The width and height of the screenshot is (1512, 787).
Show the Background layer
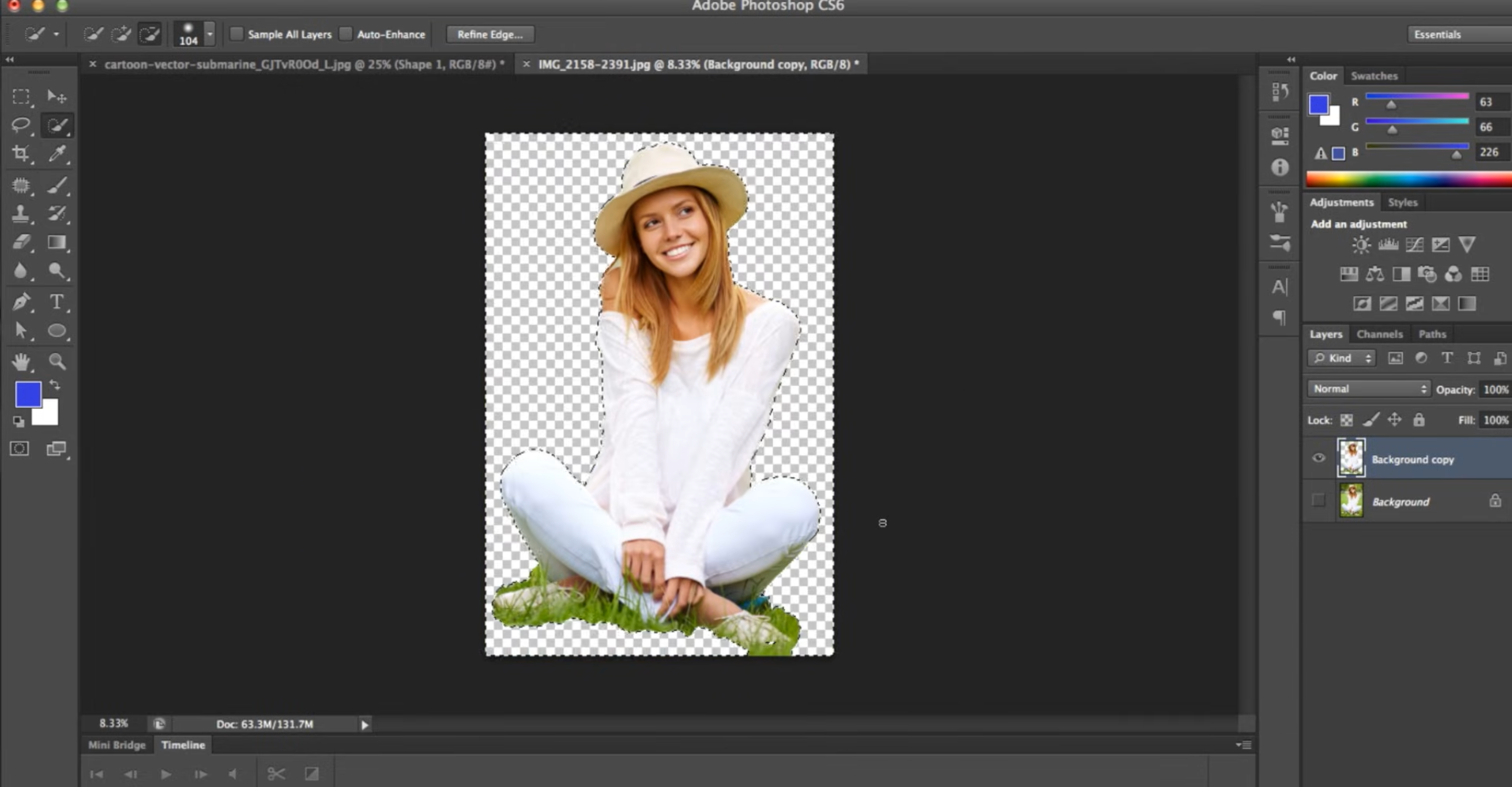[x=1318, y=500]
